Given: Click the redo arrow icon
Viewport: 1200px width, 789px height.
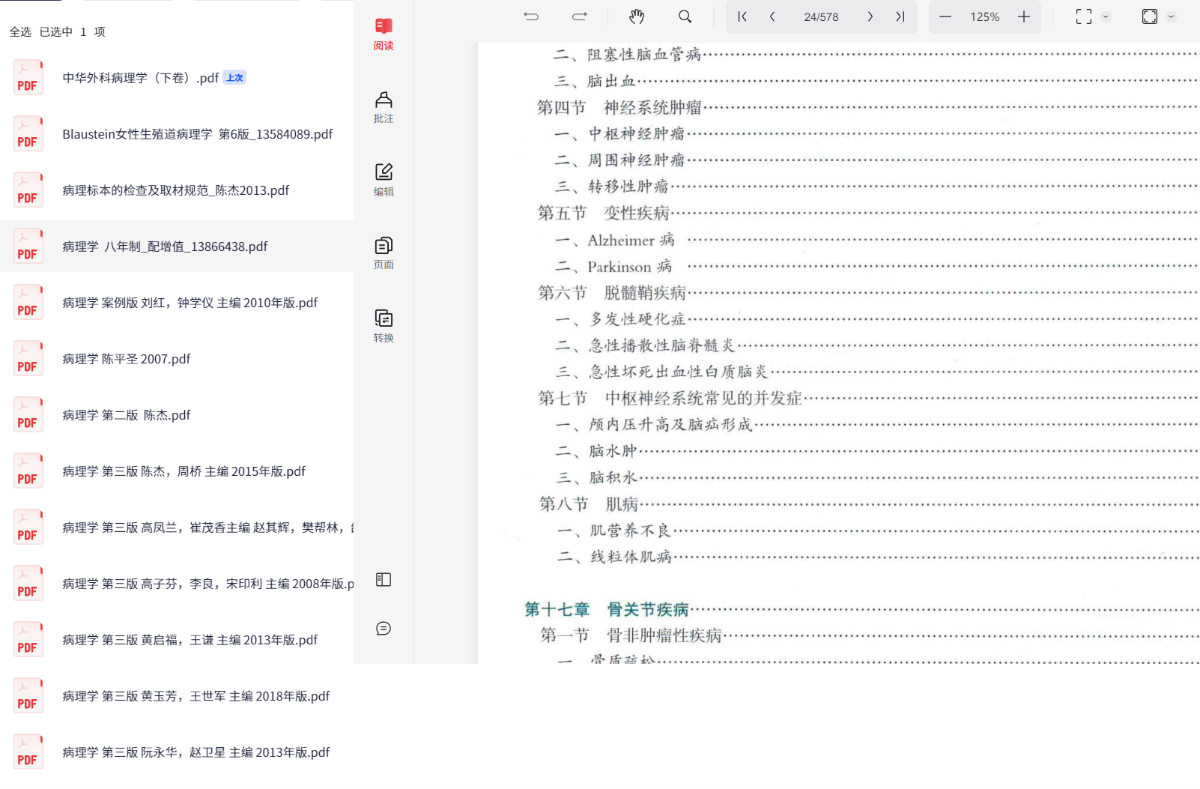Looking at the screenshot, I should (579, 17).
